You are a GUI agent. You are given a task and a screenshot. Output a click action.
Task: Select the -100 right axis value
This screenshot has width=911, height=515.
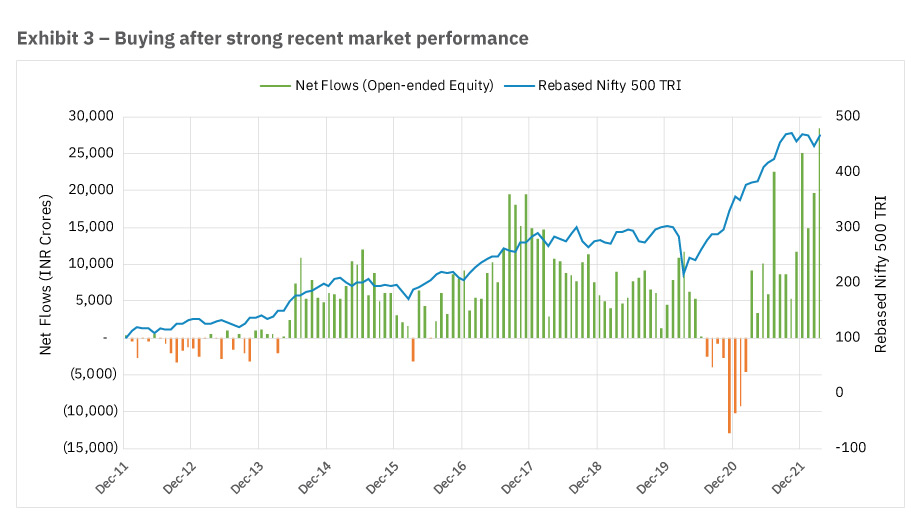tap(851, 448)
